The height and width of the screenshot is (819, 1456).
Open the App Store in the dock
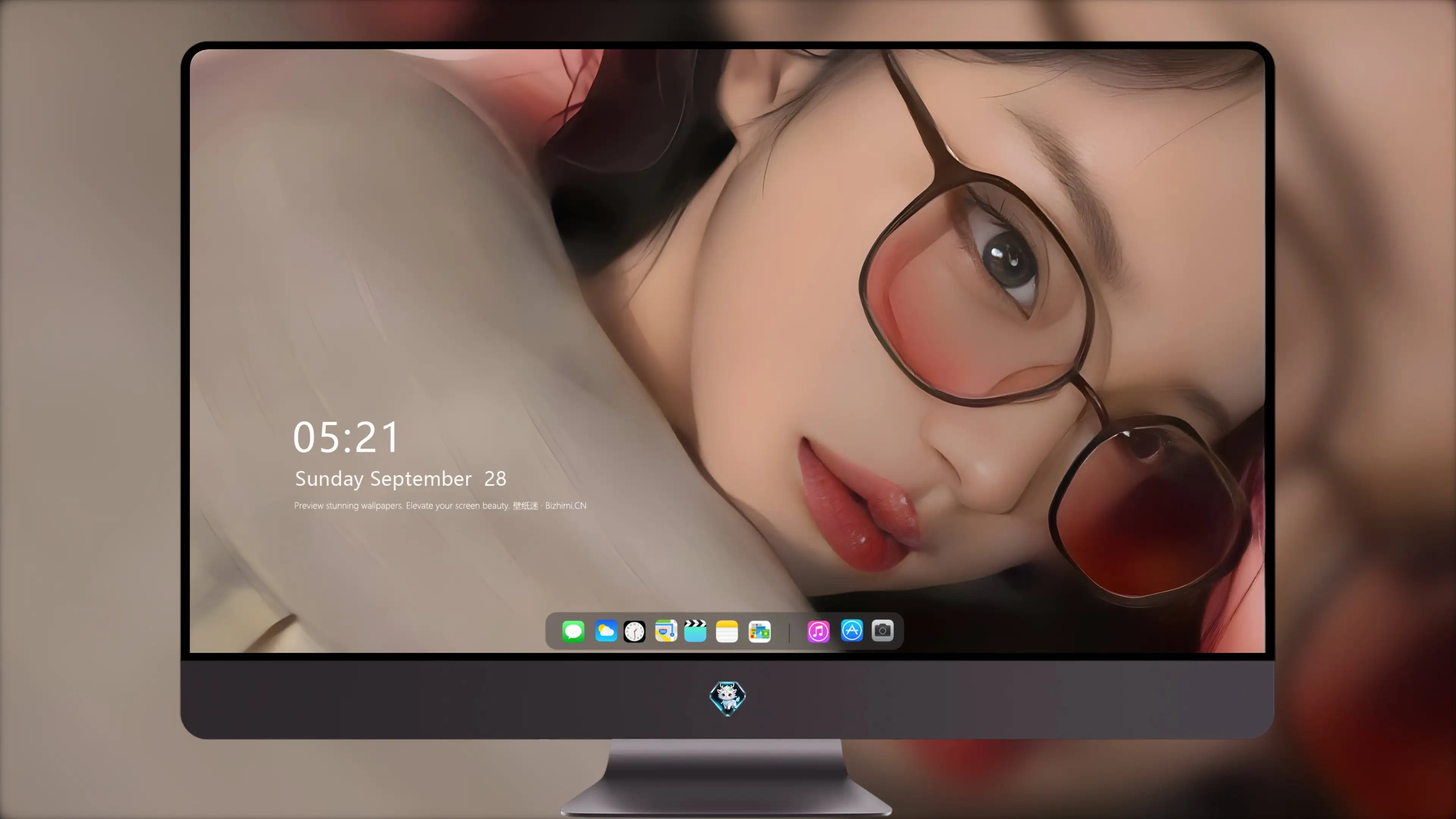point(852,630)
